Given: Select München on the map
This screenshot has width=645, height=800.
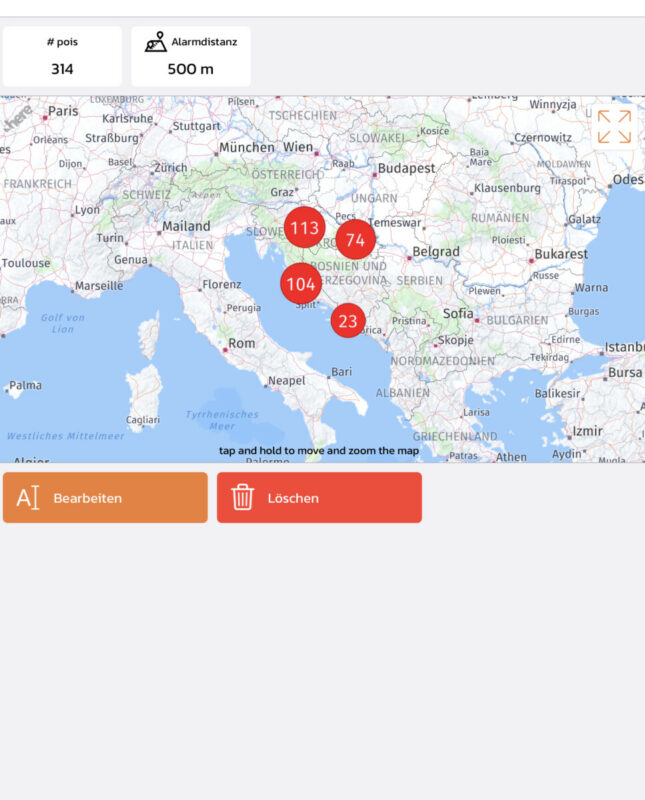Looking at the screenshot, I should pyautogui.click(x=245, y=147).
